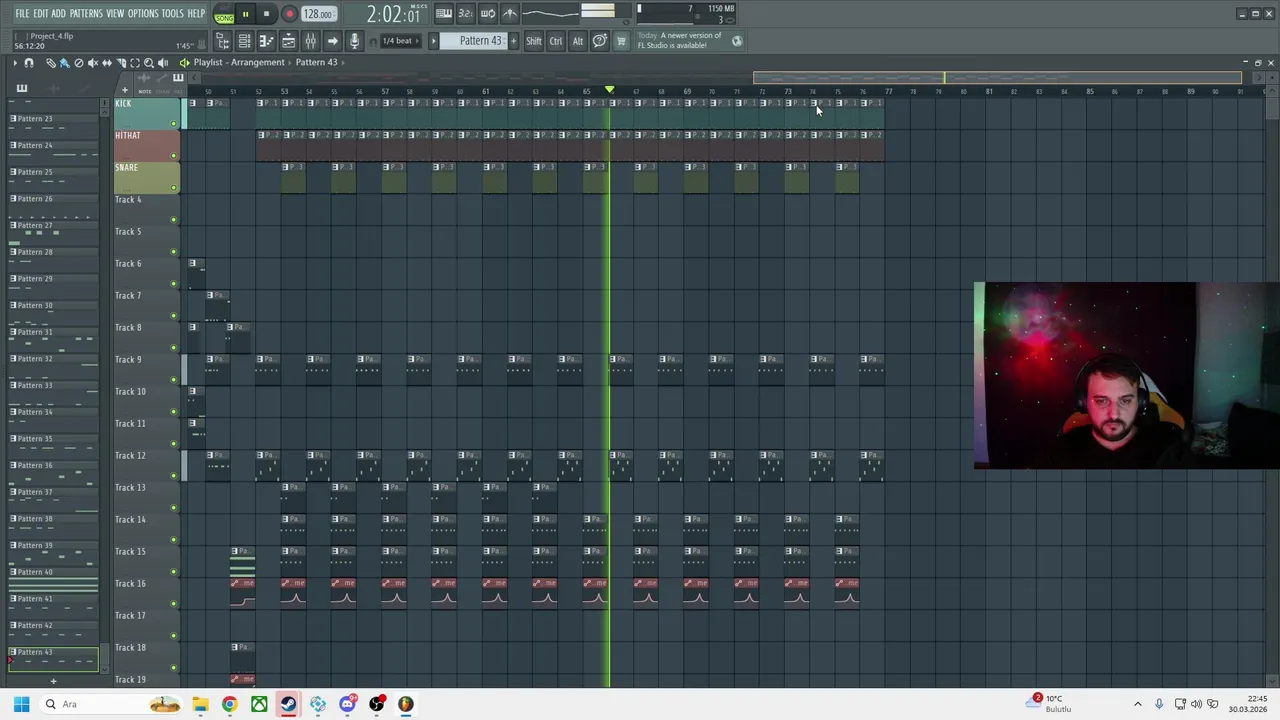The image size is (1280, 720).
Task: Click the Alt button
Action: pos(578,41)
